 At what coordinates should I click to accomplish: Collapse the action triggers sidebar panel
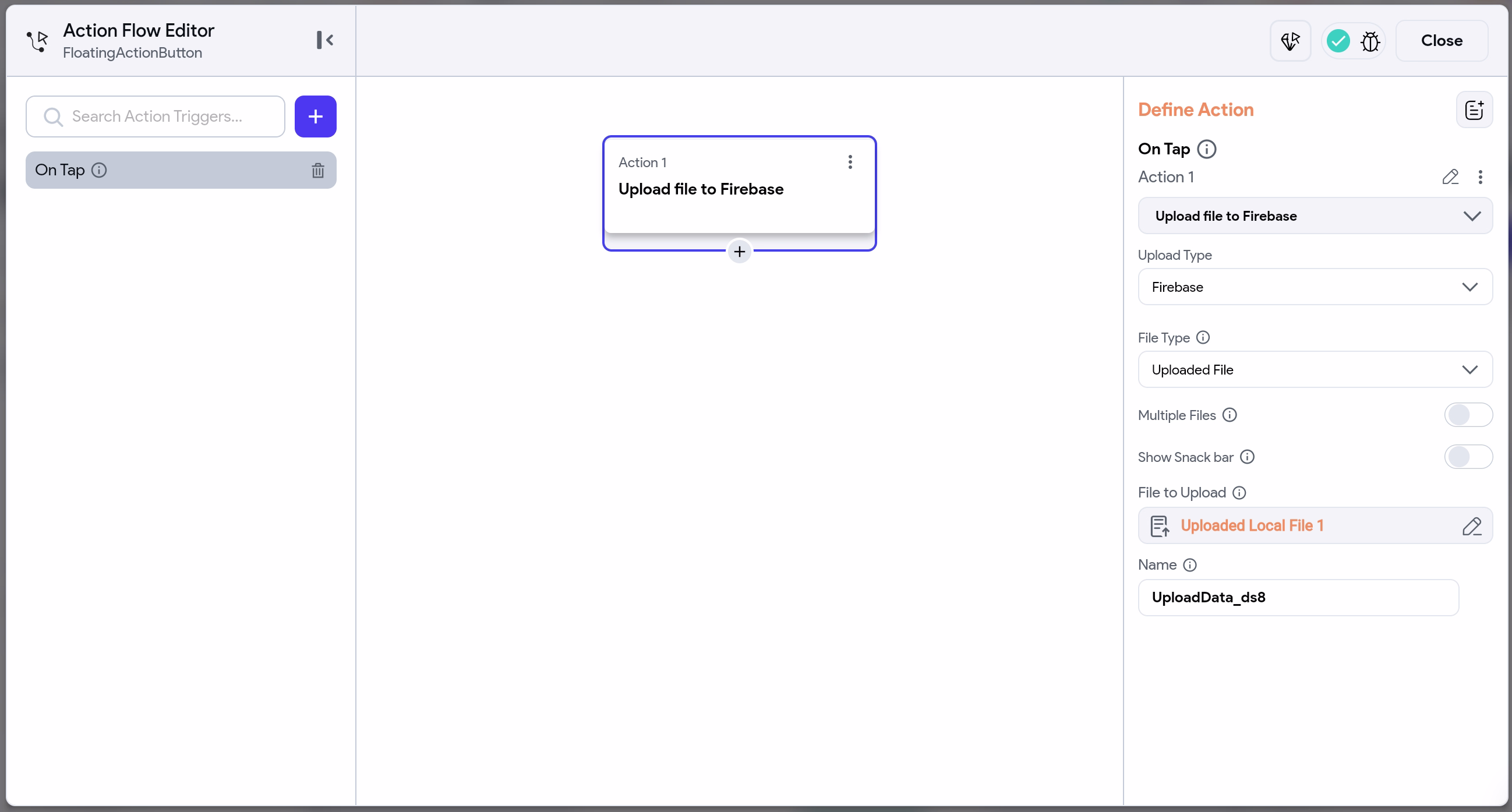pyautogui.click(x=324, y=40)
